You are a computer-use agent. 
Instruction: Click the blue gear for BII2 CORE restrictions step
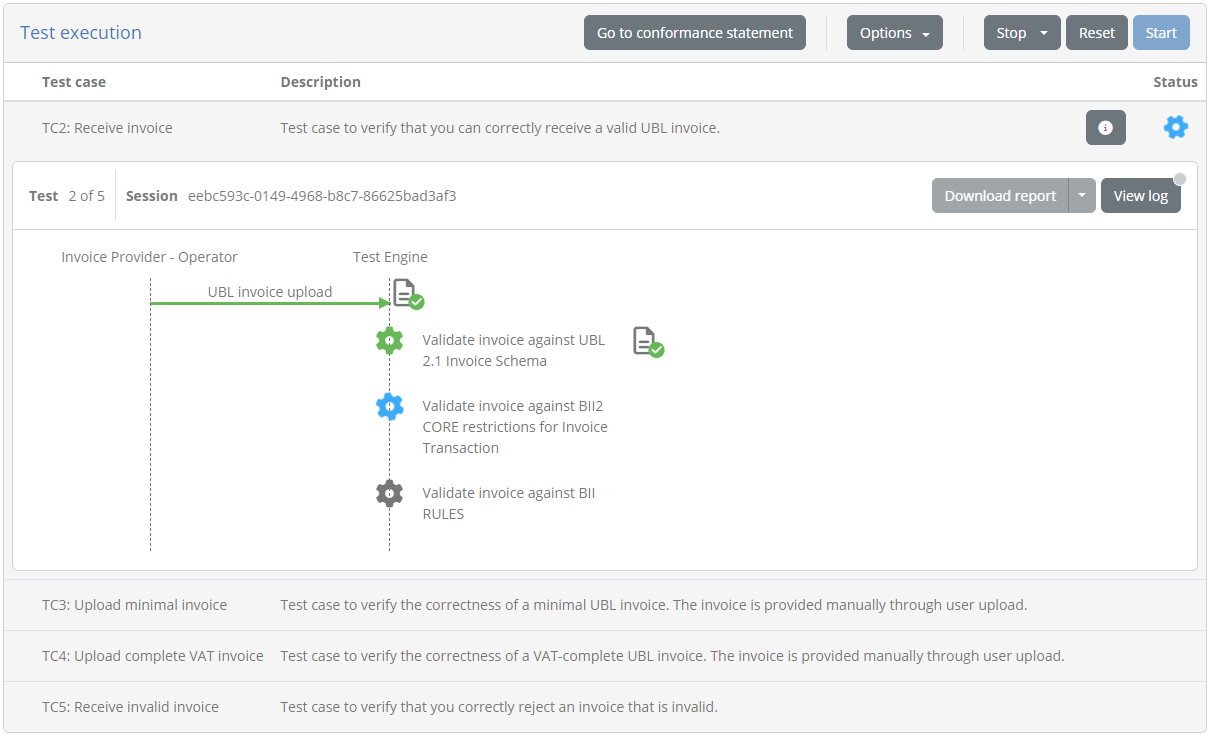point(389,406)
